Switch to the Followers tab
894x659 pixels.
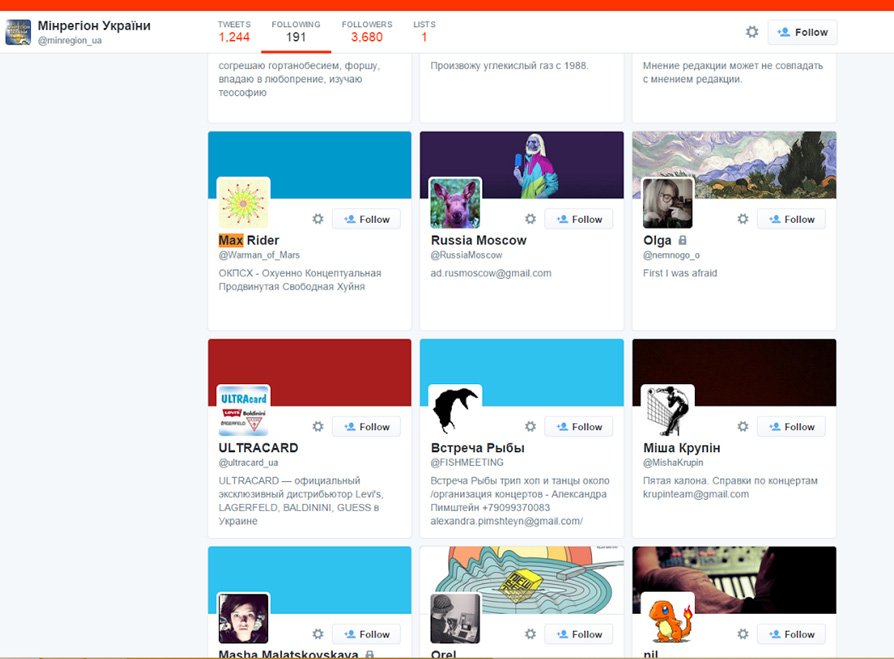[x=366, y=31]
